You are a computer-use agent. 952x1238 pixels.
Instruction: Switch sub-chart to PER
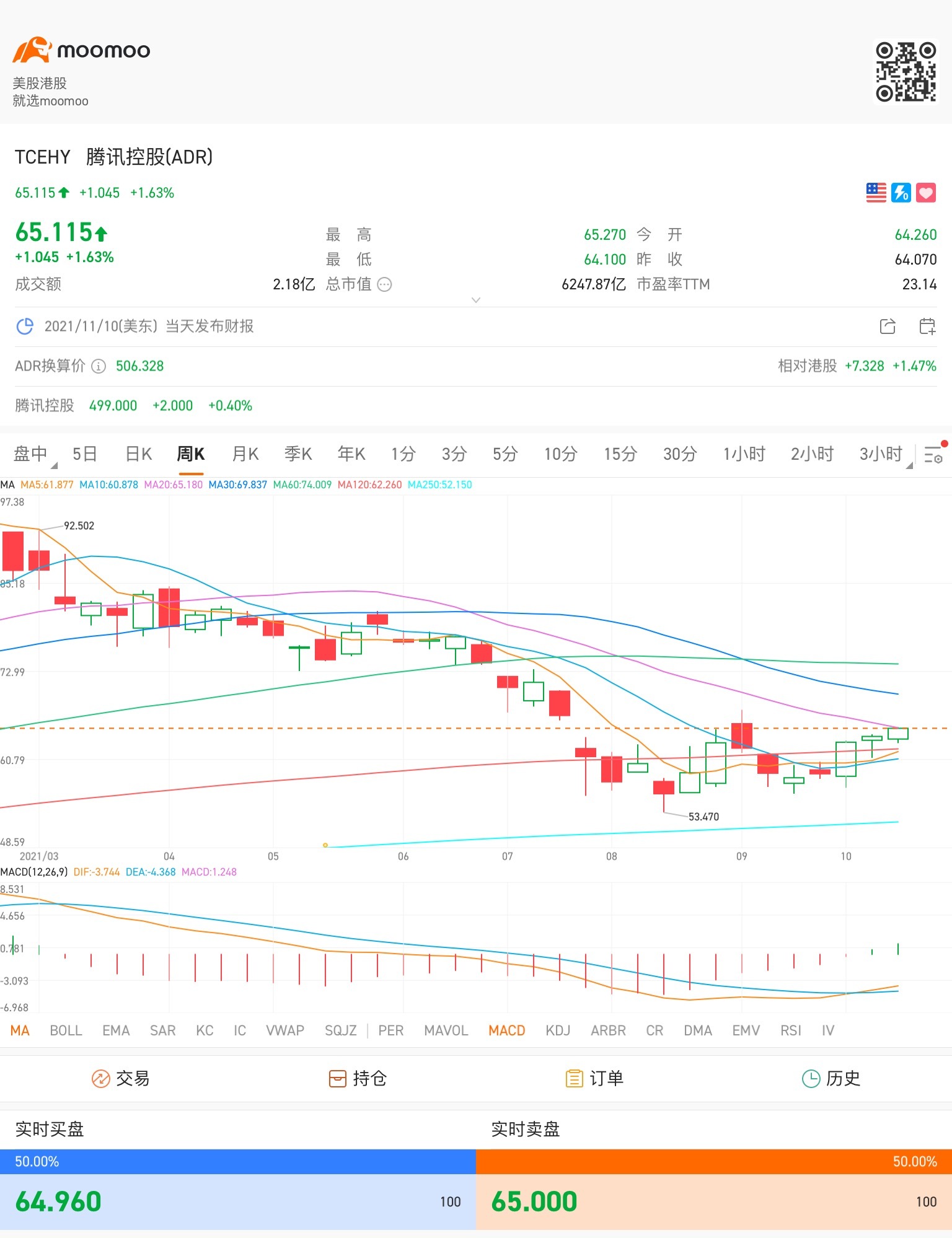[391, 1030]
